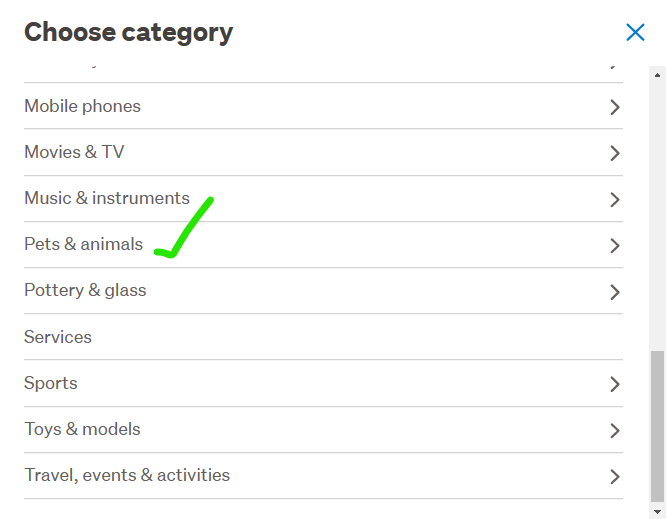Click the category list scrollbar thumb
This screenshot has height=519, width=666.
(657, 425)
